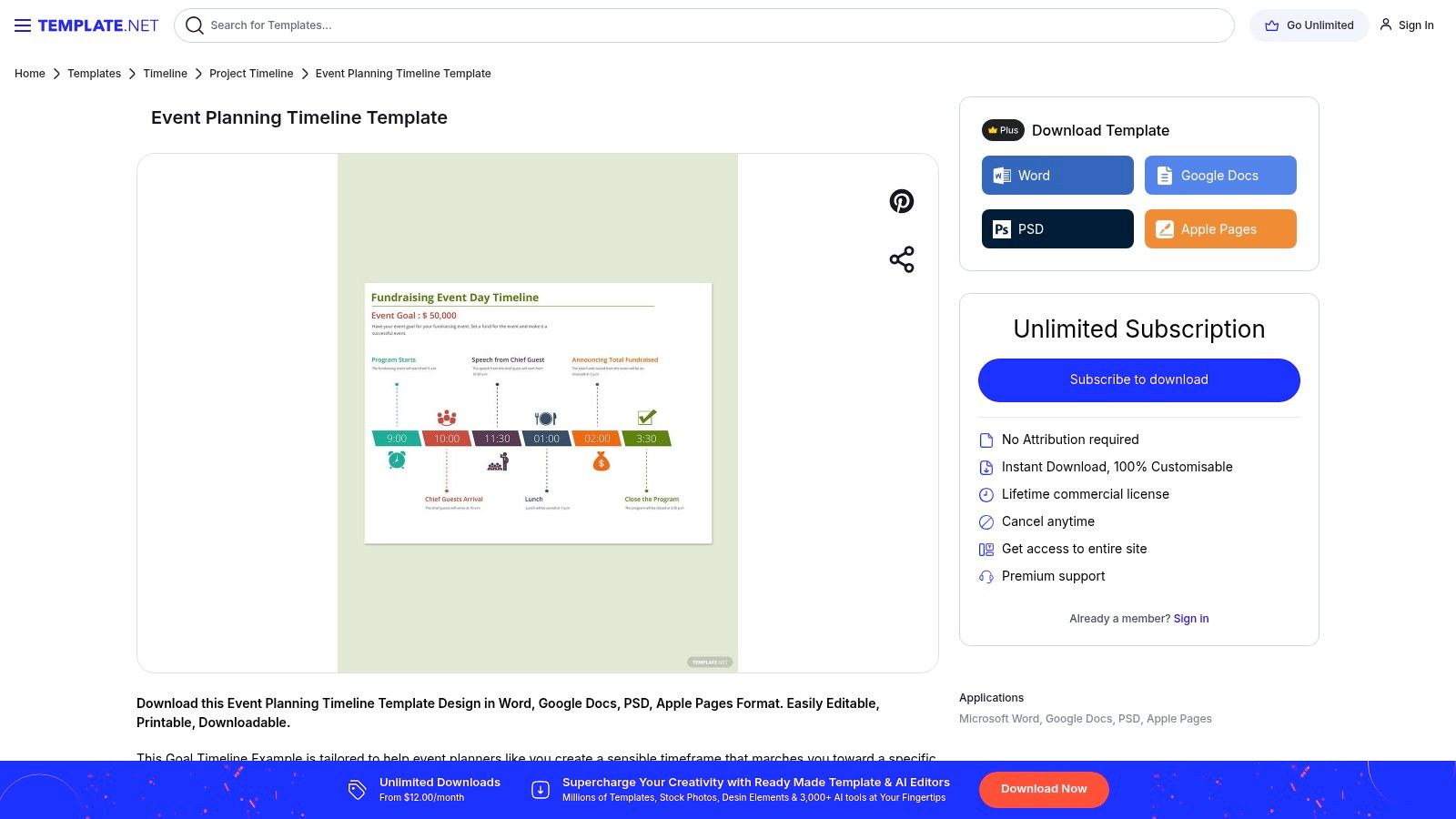Click Cancel anytime text

(1048, 521)
